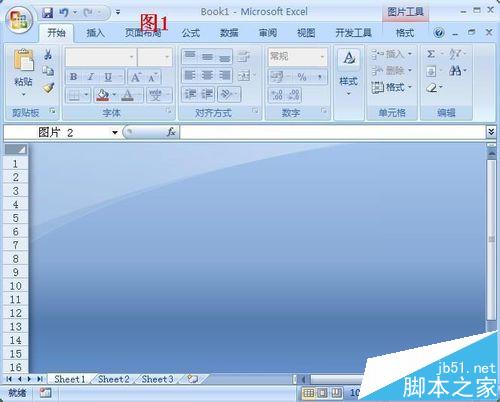Switch to Sheet3 tab

[157, 379]
